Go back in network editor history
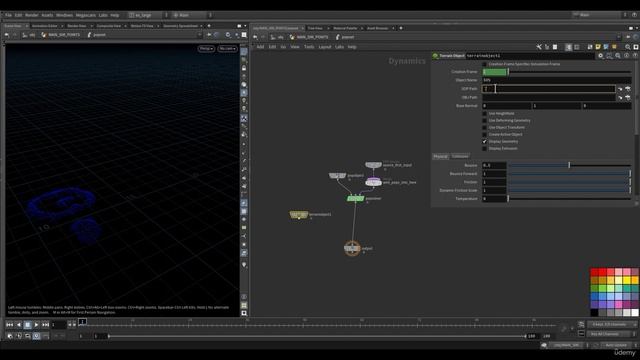The width and height of the screenshot is (640, 360). (x=255, y=37)
